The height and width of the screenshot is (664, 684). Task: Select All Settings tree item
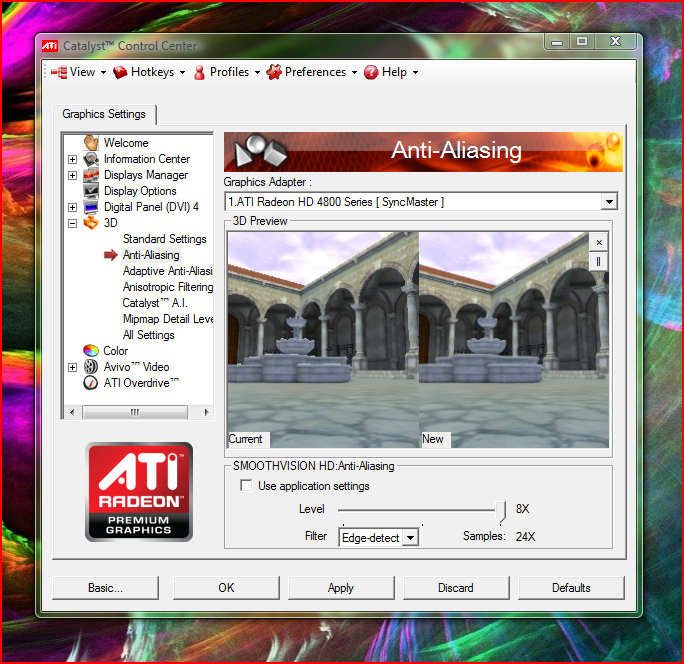[149, 335]
